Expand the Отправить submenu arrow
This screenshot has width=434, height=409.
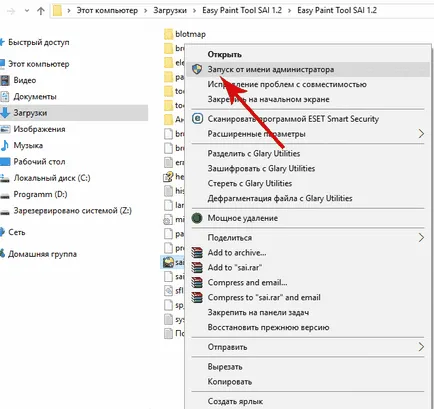pyautogui.click(x=421, y=347)
